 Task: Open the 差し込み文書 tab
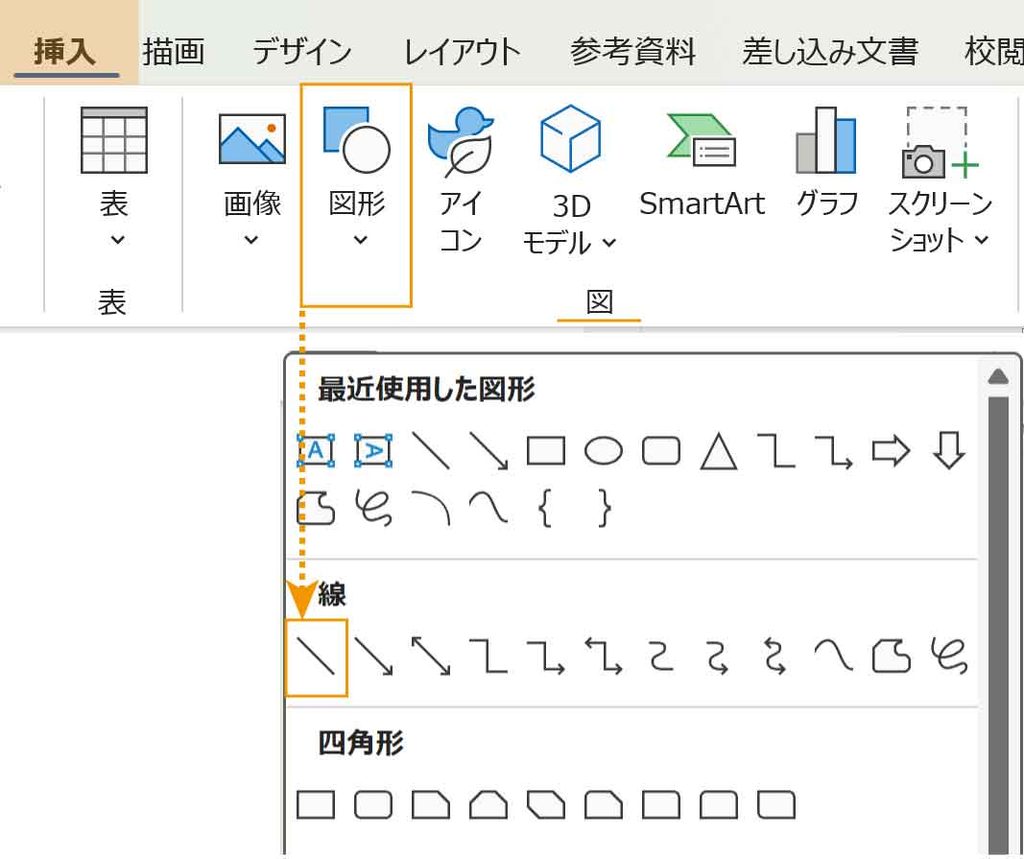click(x=830, y=51)
